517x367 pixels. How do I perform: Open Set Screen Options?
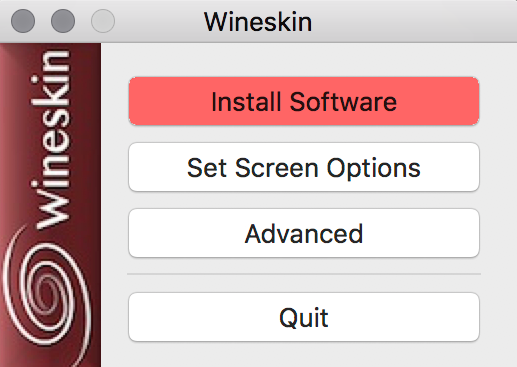click(304, 167)
